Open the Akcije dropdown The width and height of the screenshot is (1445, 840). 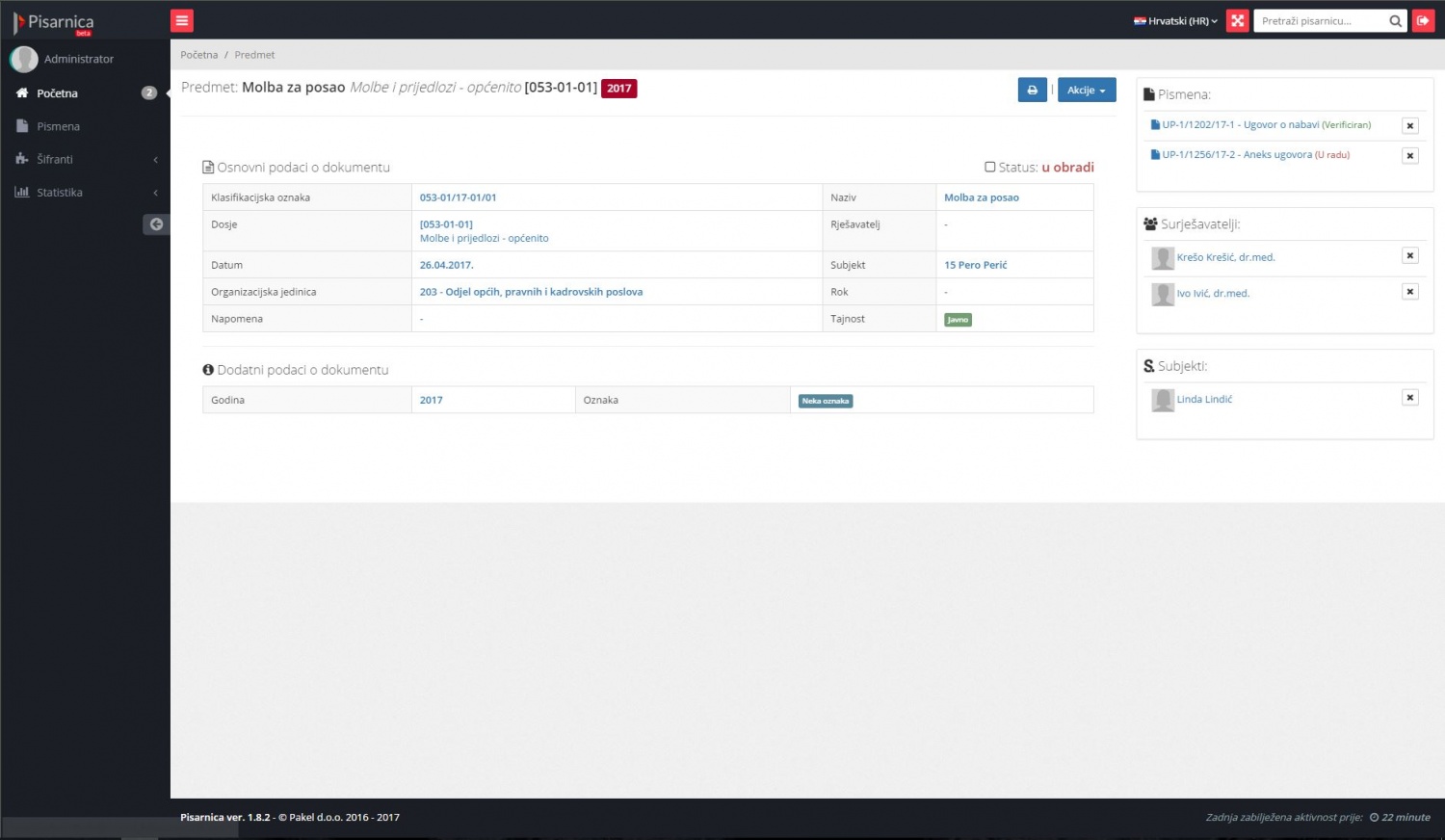pos(1087,90)
